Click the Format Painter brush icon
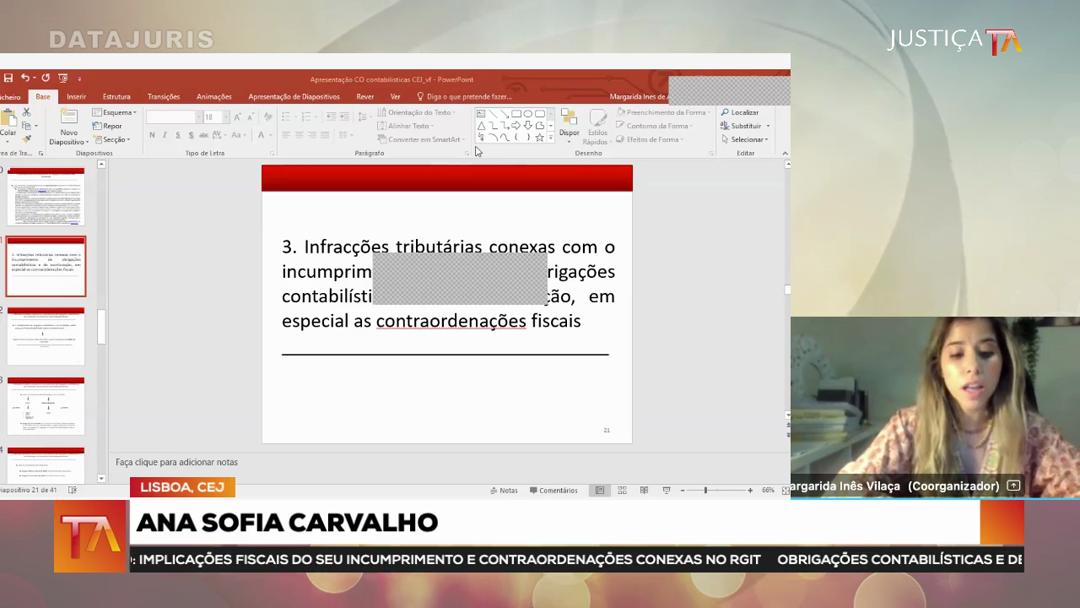Viewport: 1080px width, 608px height. [x=27, y=139]
